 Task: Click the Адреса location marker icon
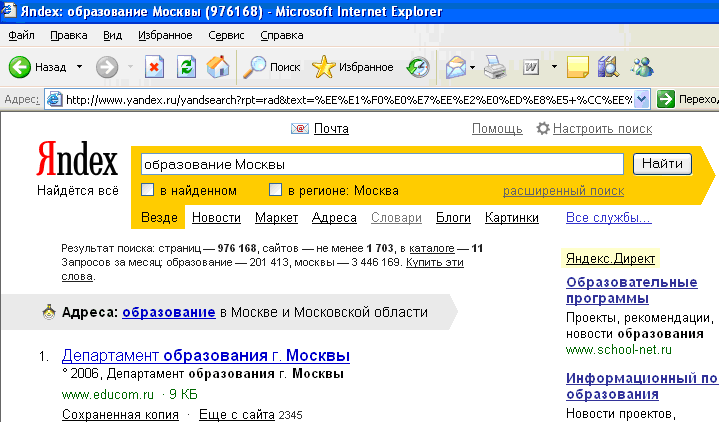[49, 312]
